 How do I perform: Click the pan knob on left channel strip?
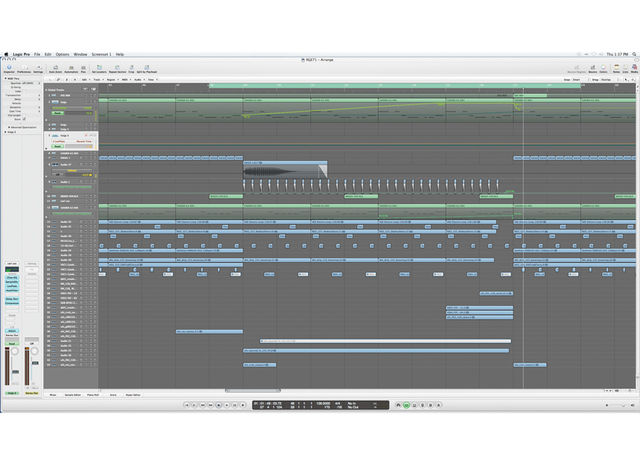pos(14,351)
